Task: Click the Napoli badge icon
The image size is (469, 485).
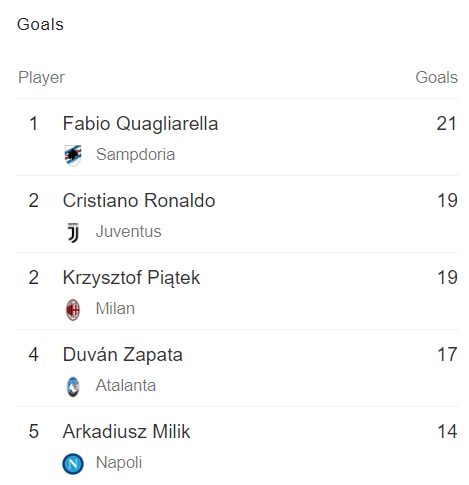Action: [x=73, y=464]
